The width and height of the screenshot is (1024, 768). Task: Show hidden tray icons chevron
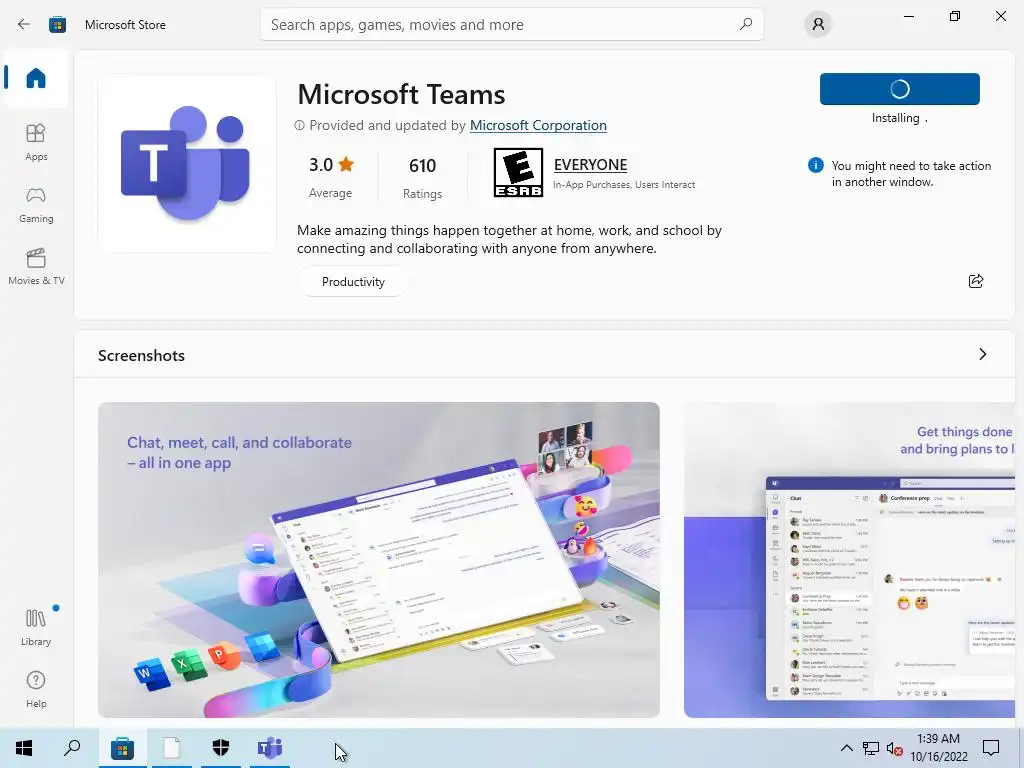[x=846, y=748]
